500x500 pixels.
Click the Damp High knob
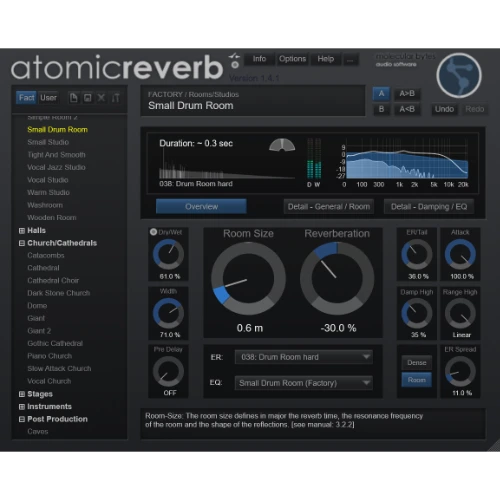click(x=417, y=313)
